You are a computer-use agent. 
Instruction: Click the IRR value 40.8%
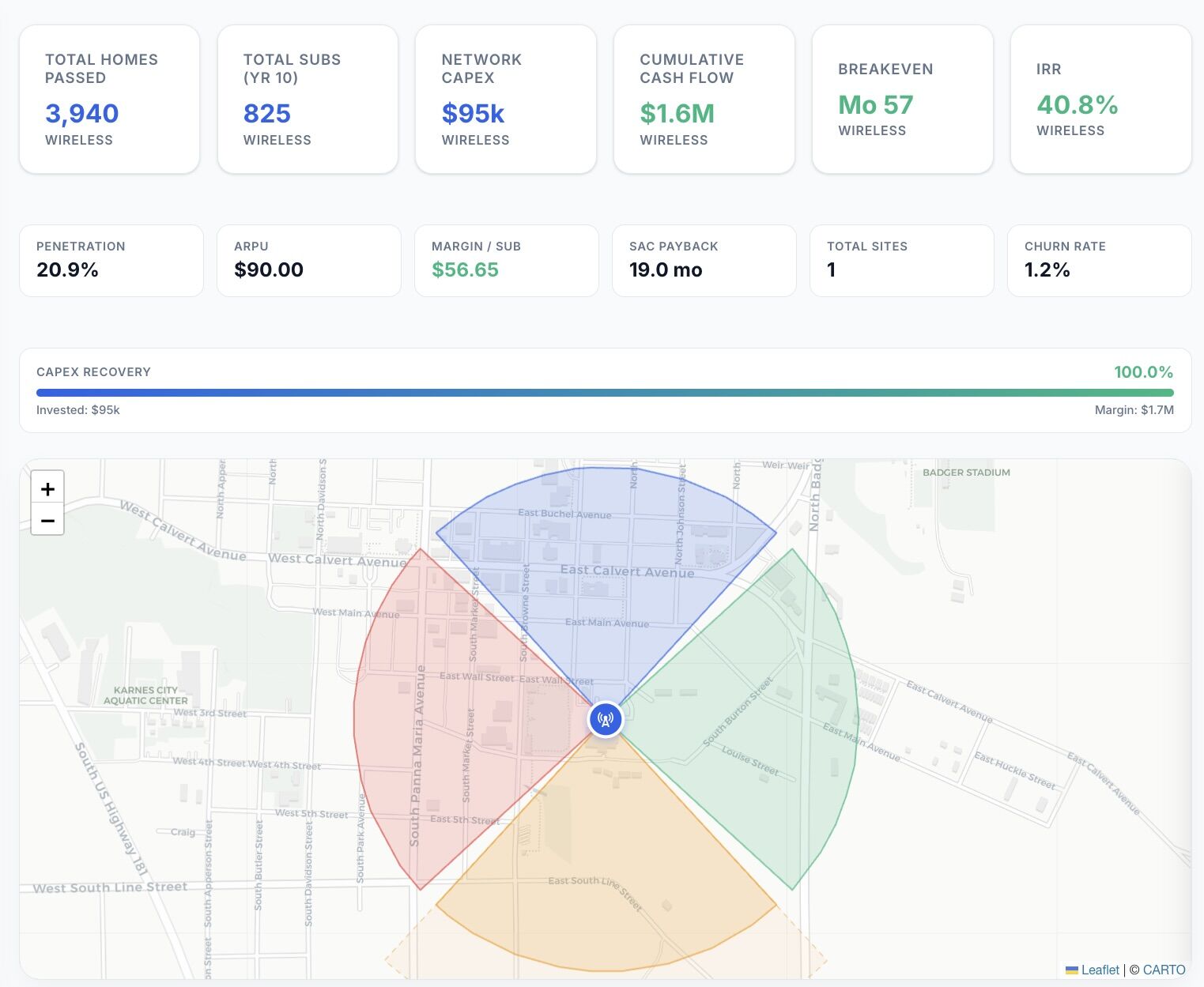coord(1078,104)
